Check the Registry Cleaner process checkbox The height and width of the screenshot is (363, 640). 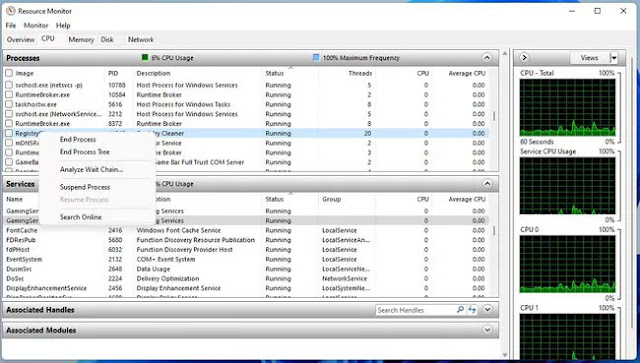point(9,133)
